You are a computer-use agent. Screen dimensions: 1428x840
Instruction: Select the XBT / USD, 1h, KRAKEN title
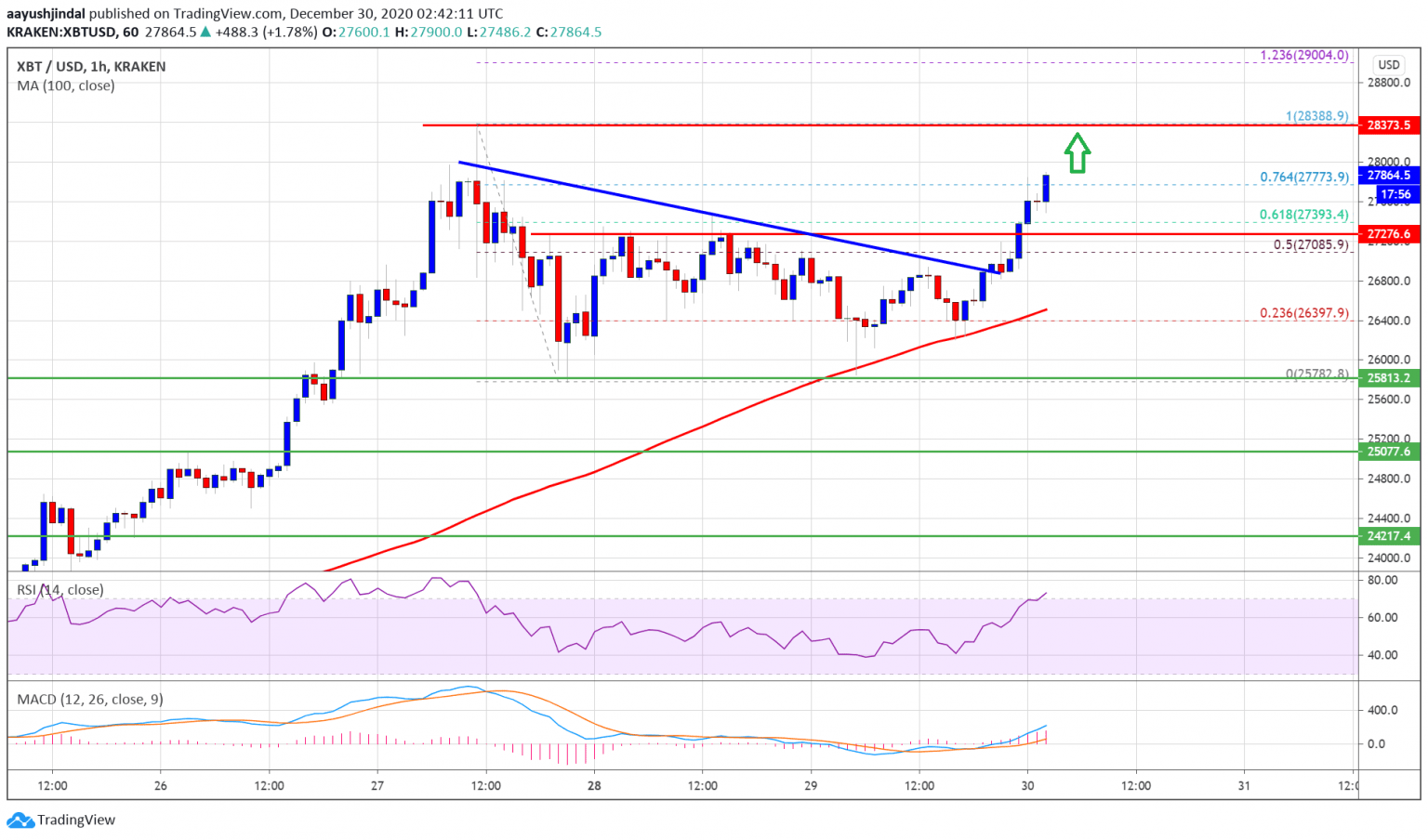(91, 67)
